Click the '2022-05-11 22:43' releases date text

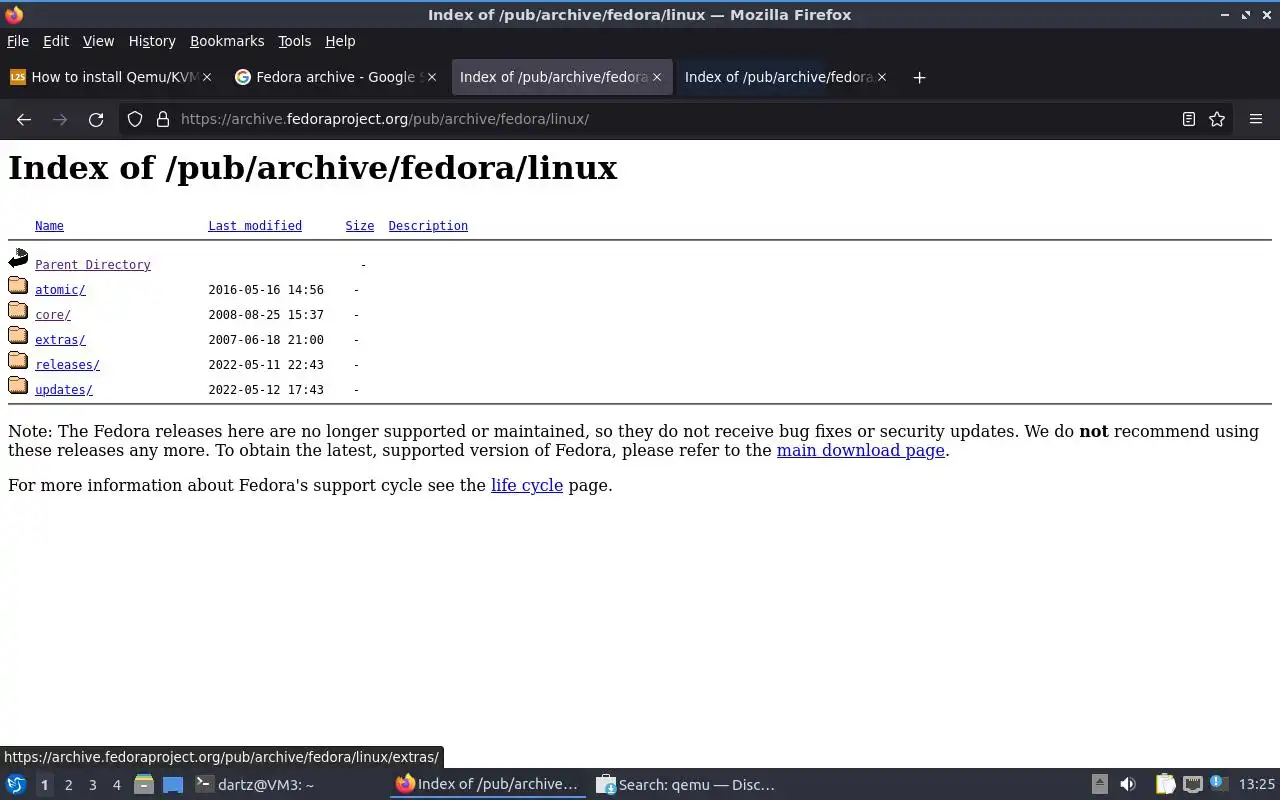click(x=266, y=365)
